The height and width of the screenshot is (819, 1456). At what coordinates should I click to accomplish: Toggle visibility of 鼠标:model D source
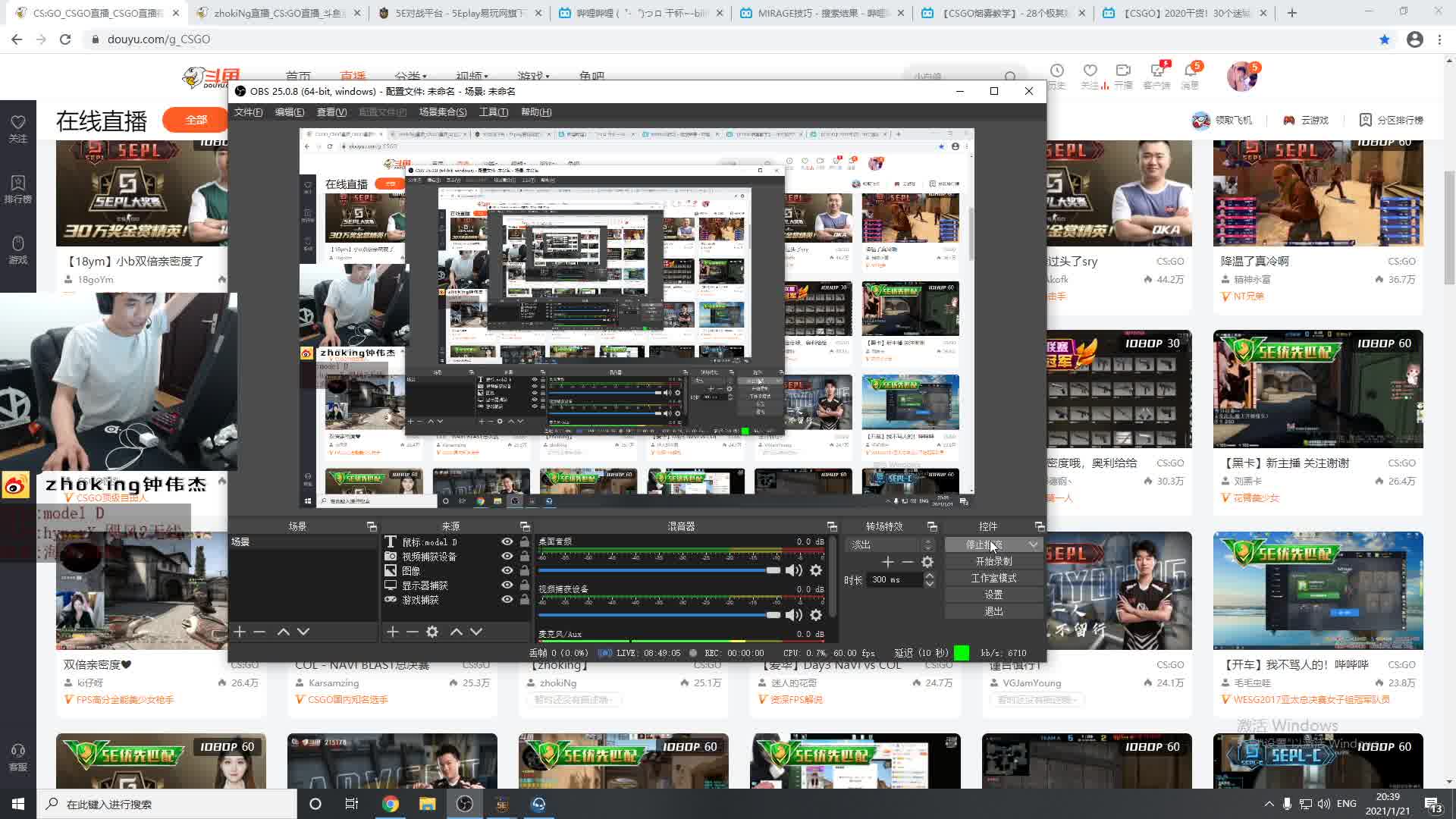pos(507,542)
